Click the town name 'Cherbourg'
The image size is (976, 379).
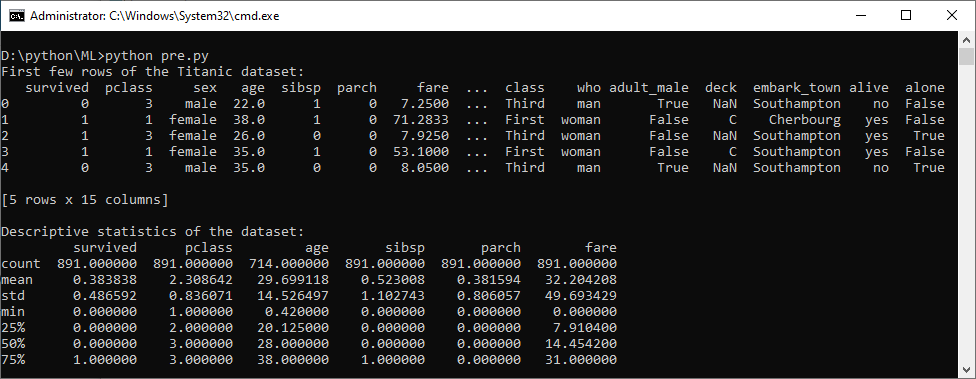804,119
